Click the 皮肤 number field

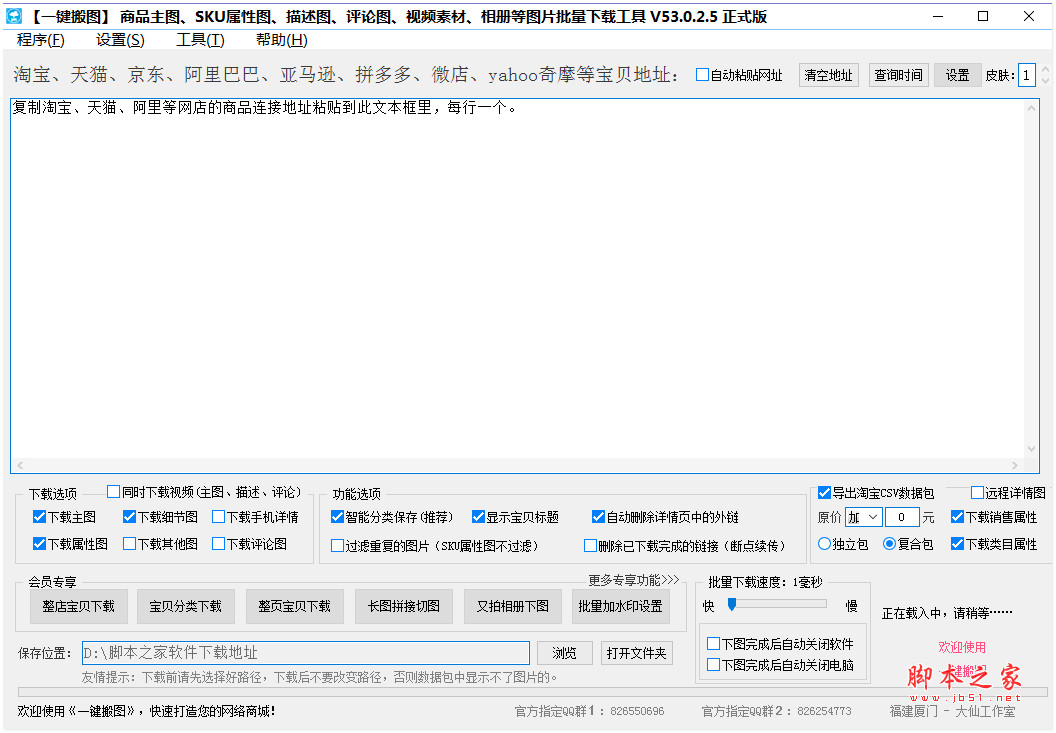coord(1026,75)
